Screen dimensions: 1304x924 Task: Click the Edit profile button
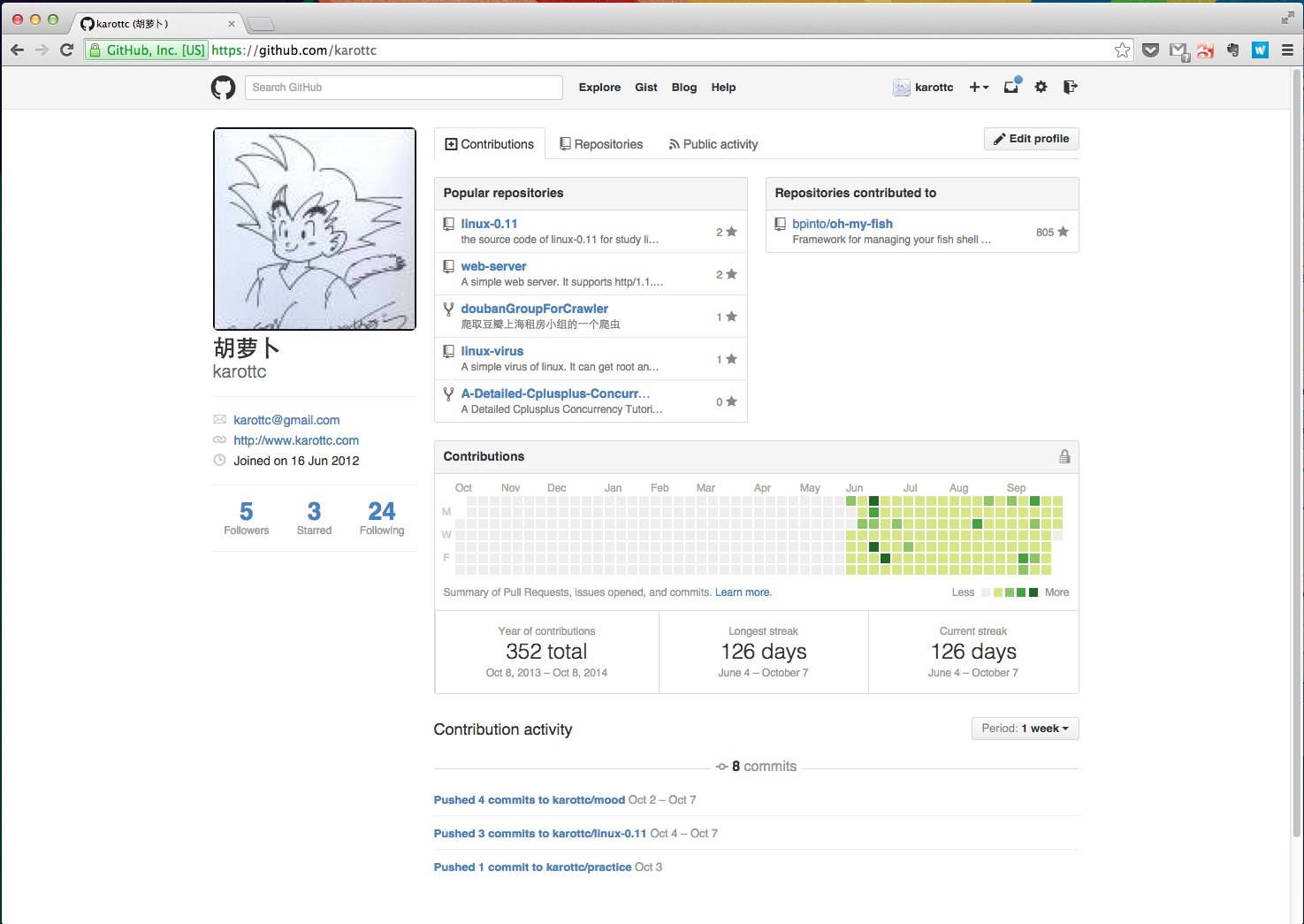pyautogui.click(x=1031, y=139)
